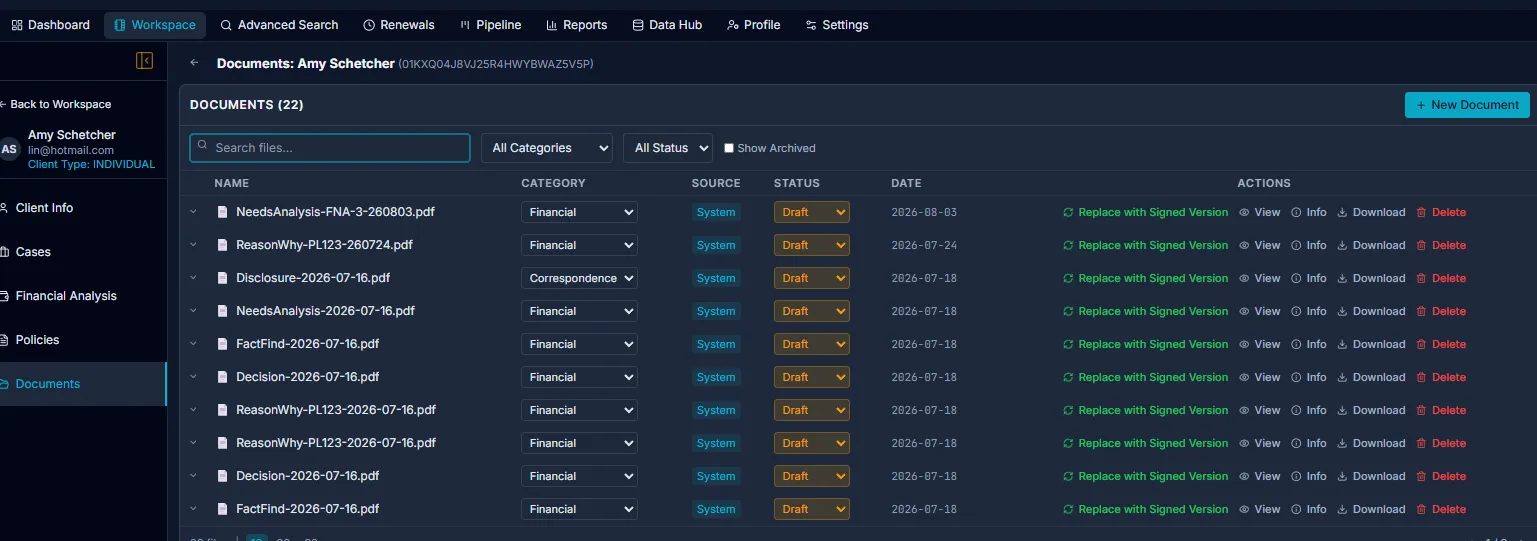The image size is (1537, 541).
Task: Open the Dashboard tab
Action: pos(50,25)
